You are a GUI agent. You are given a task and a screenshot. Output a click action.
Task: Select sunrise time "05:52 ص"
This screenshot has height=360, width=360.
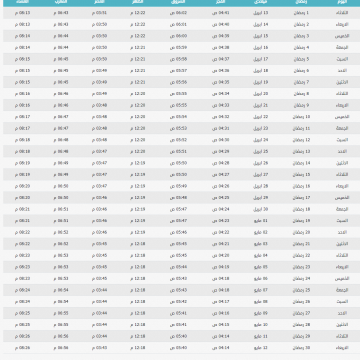coord(178,140)
